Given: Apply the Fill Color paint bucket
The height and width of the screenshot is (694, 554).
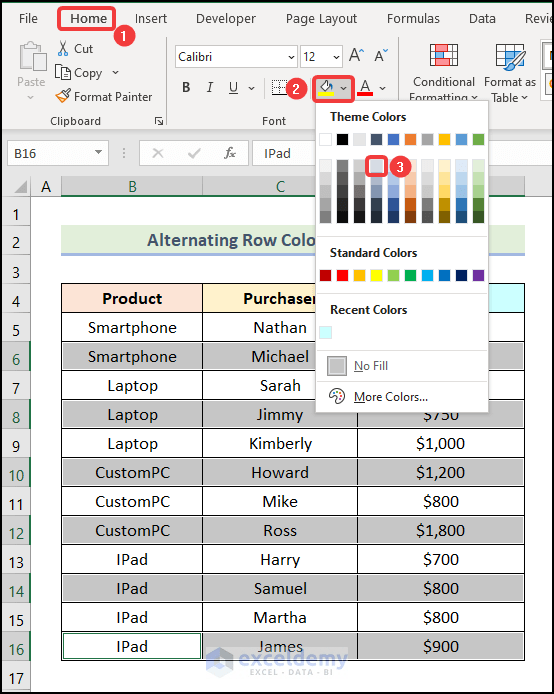Looking at the screenshot, I should tap(326, 88).
